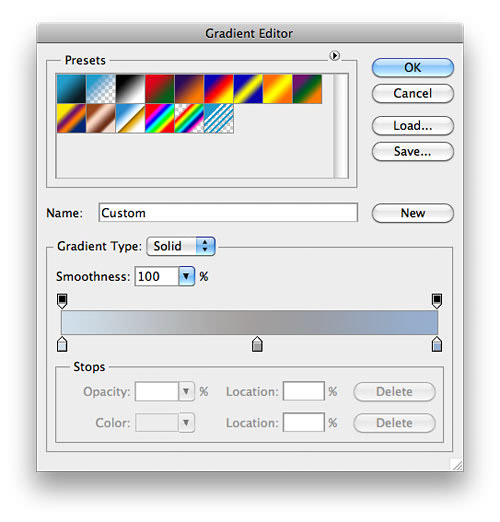Click the Cancel button
500x522 pixels.
coord(413,93)
